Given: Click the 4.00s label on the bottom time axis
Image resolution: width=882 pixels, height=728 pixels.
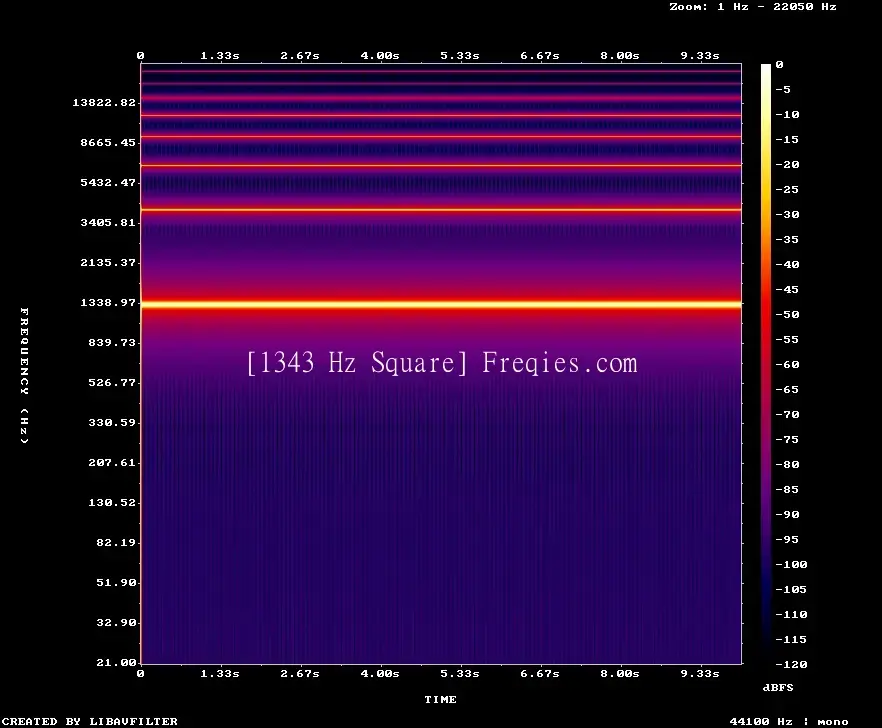Looking at the screenshot, I should pos(380,673).
